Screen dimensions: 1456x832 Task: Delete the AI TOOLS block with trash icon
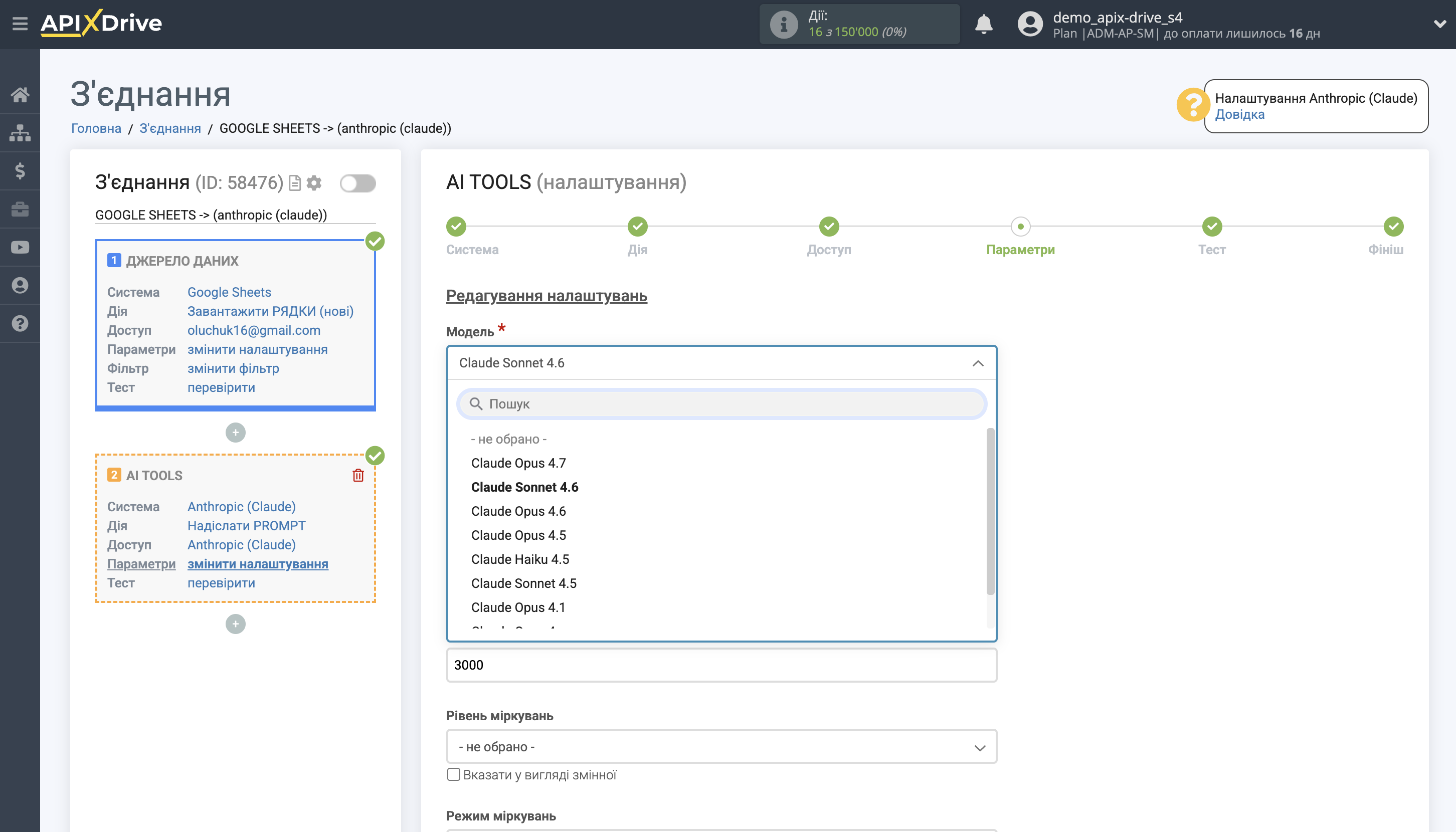click(358, 475)
